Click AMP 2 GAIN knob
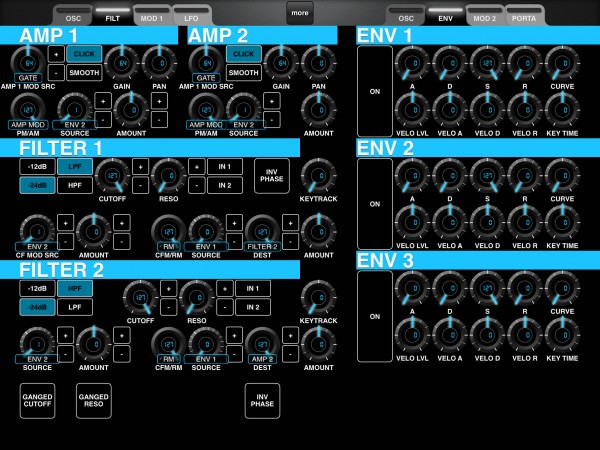This screenshot has height=450, width=600. [x=281, y=63]
